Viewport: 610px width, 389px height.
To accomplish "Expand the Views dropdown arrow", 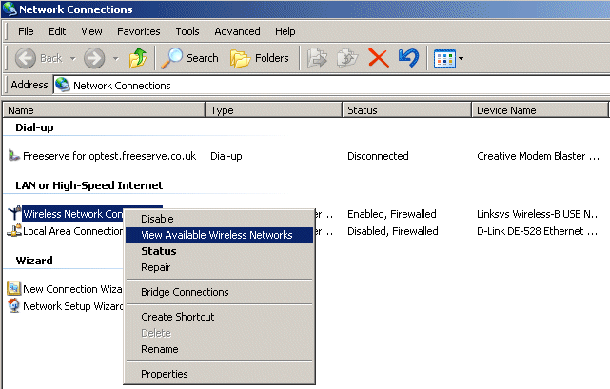I will (x=461, y=59).
